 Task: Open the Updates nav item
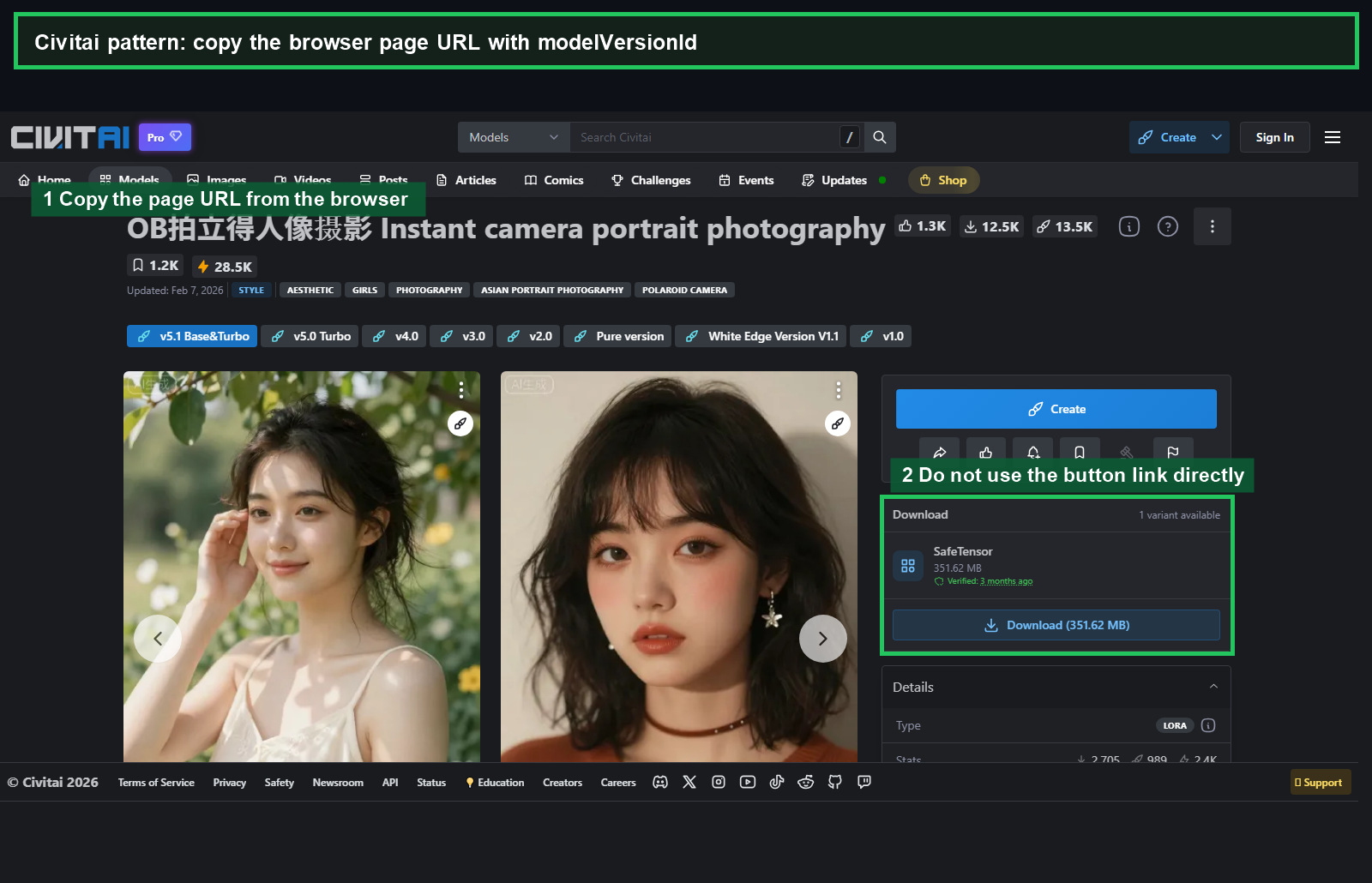(834, 180)
